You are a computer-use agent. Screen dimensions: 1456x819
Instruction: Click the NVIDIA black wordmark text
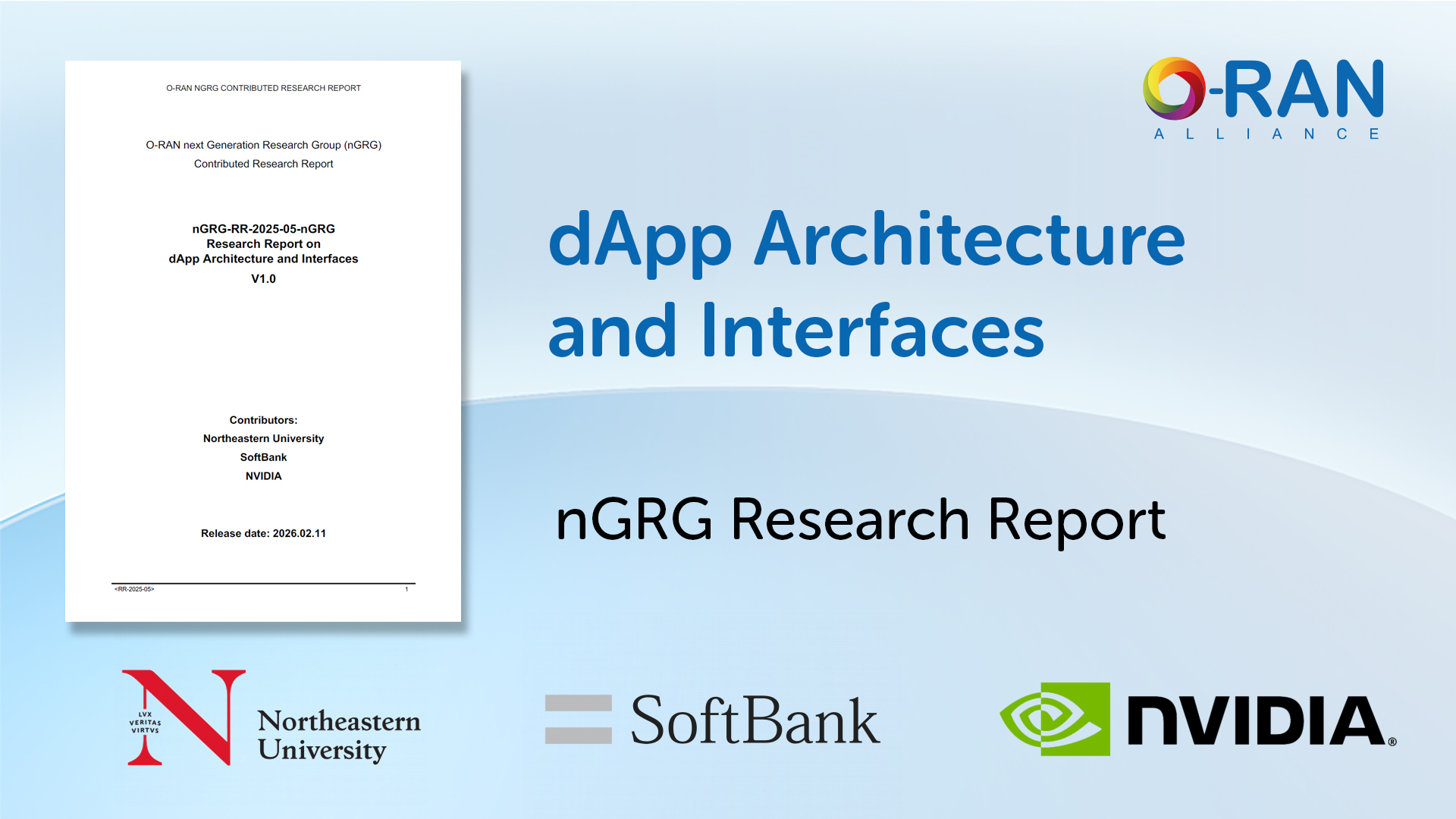[x=1256, y=720]
